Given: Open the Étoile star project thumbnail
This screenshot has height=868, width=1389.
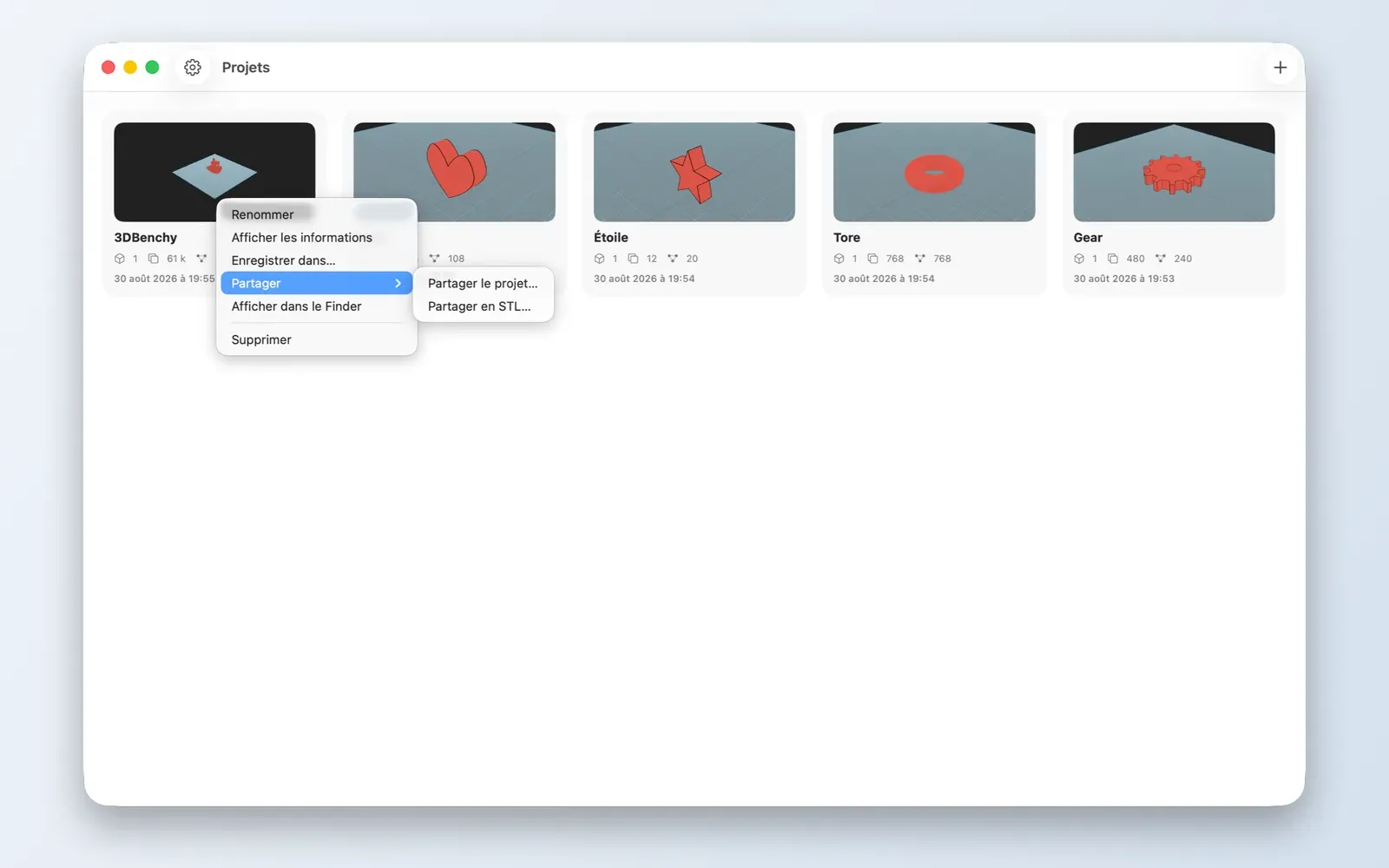Looking at the screenshot, I should pos(694,172).
